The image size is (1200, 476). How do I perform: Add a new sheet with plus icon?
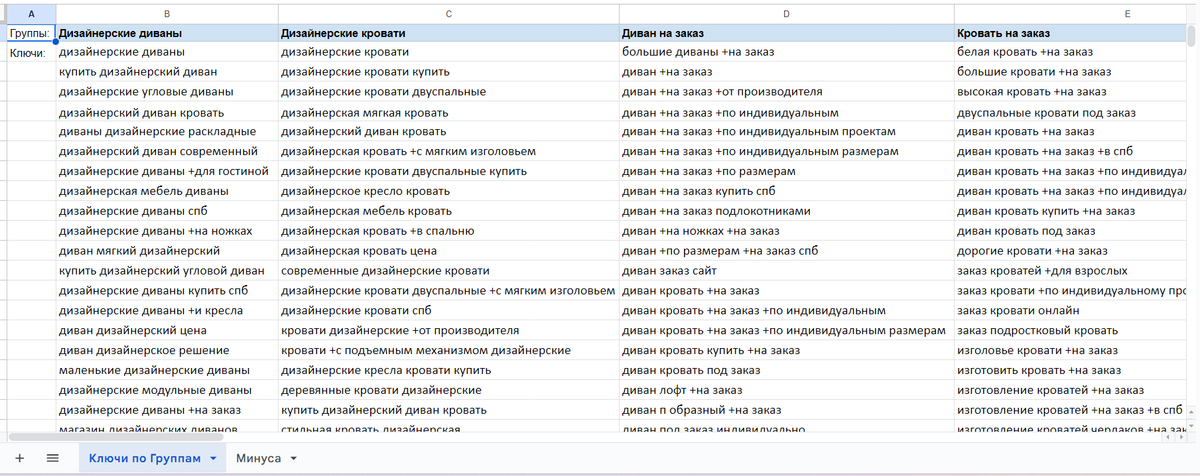[x=20, y=458]
